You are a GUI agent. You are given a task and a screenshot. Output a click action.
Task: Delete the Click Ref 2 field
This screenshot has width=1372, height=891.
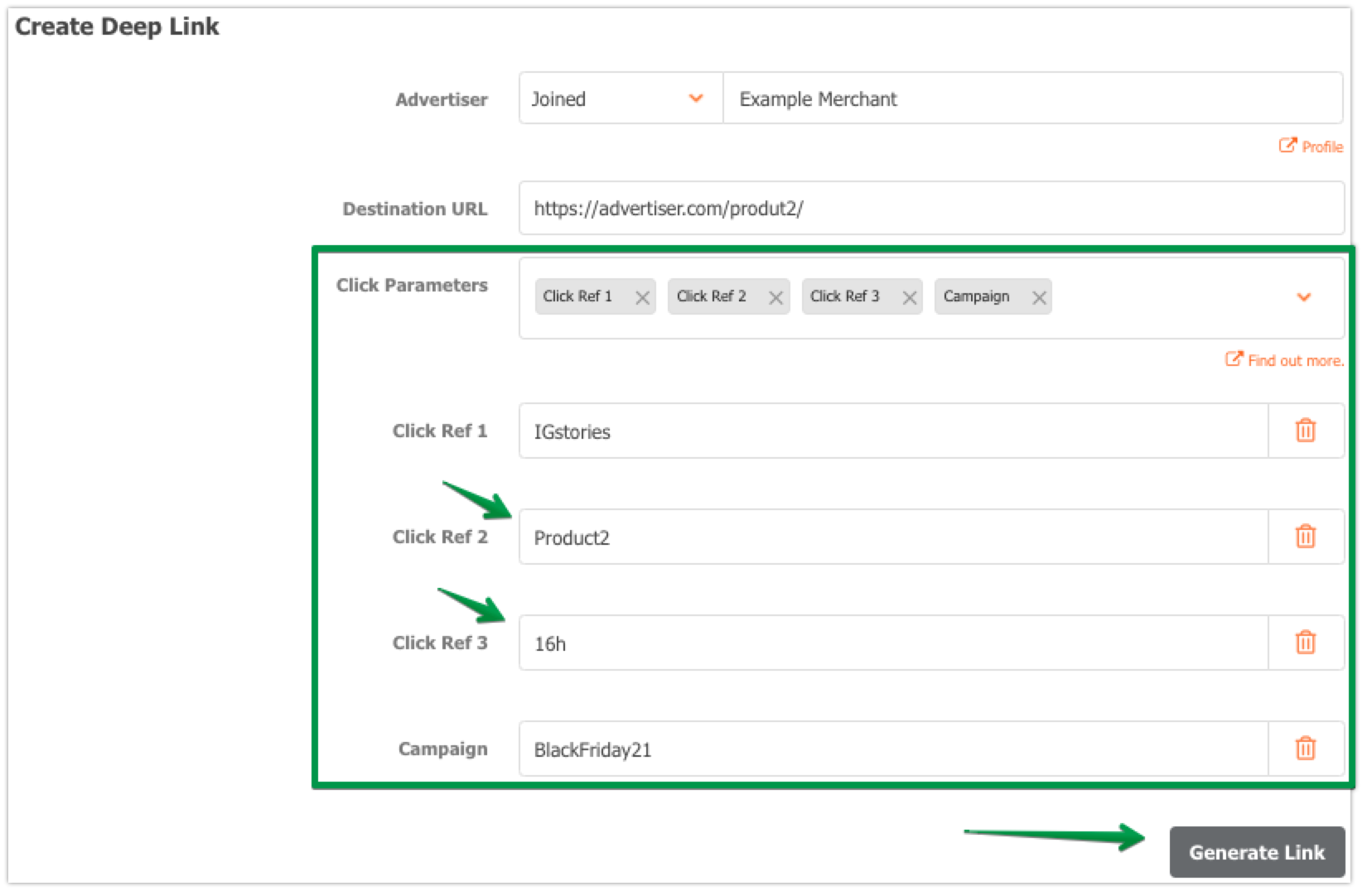[1305, 537]
